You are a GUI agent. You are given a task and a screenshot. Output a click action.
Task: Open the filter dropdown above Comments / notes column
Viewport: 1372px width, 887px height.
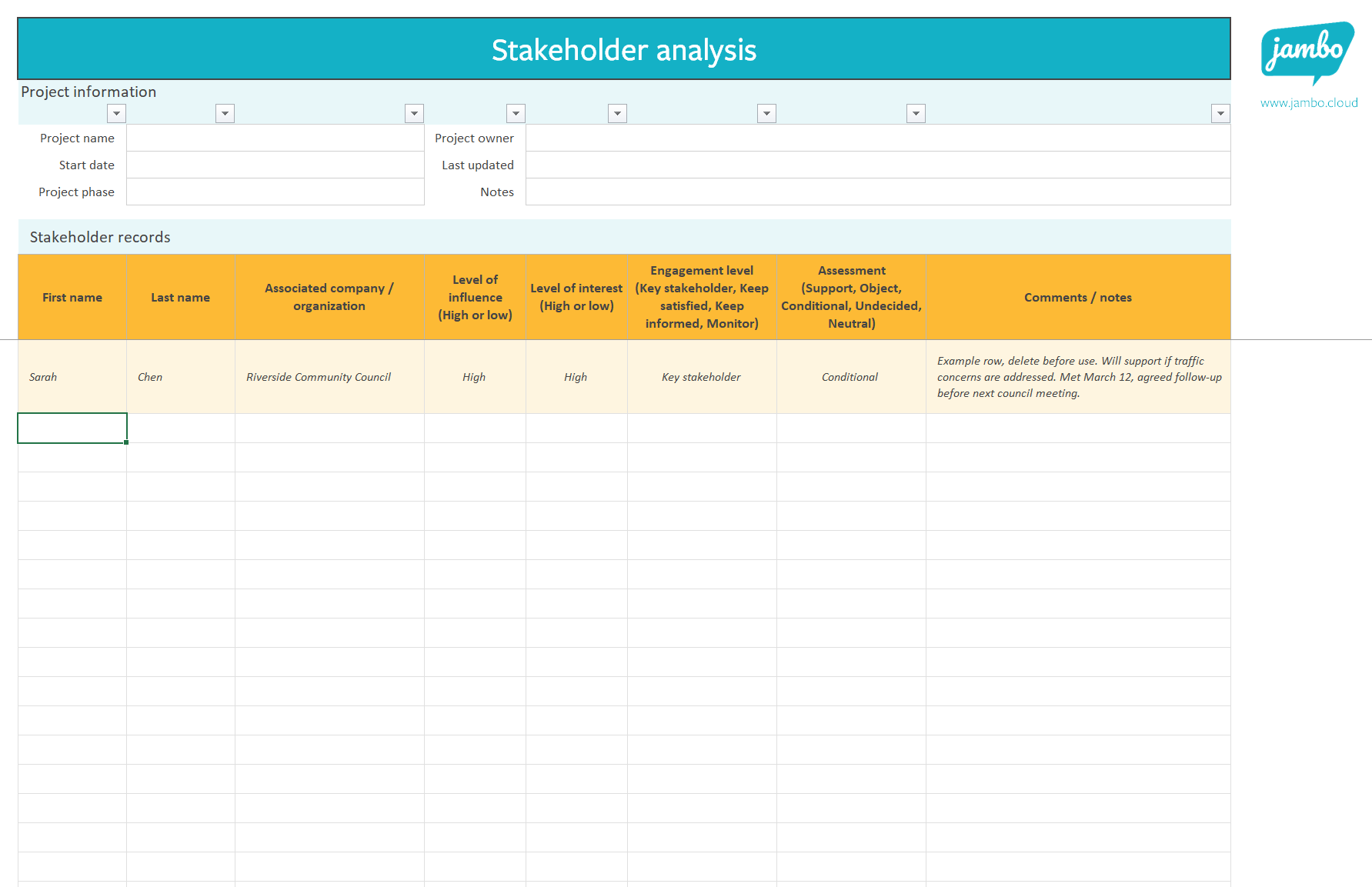(1220, 114)
